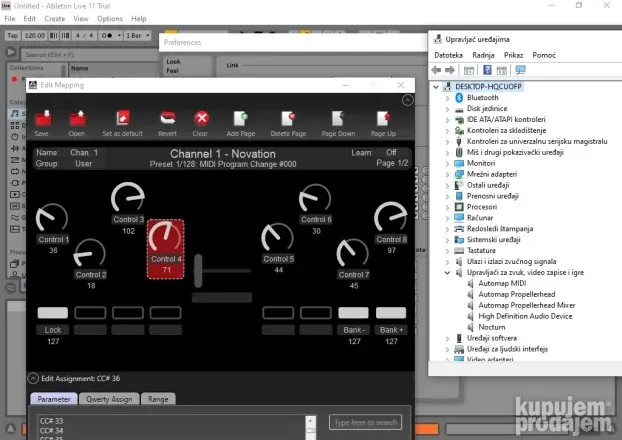Screen dimensions: 622x440
Task: Click the Name value Chan 1
Action: click(84, 153)
